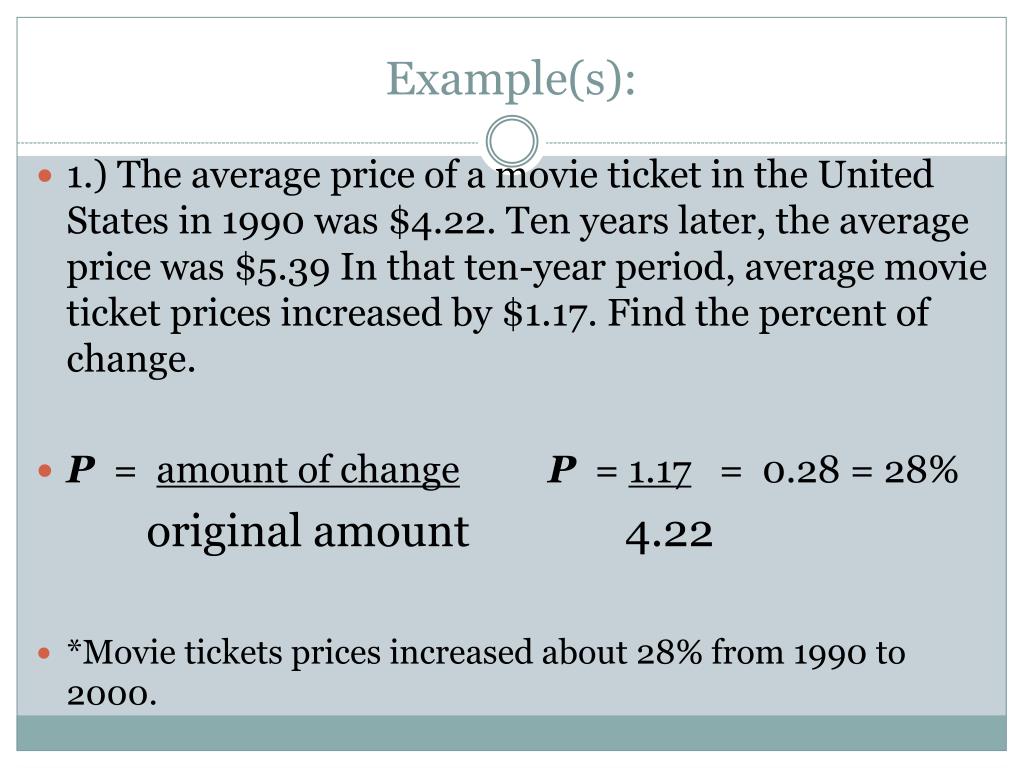Click the orange bullet before Movie tickets
Viewport: 1024px width, 768px height.
(x=44, y=652)
